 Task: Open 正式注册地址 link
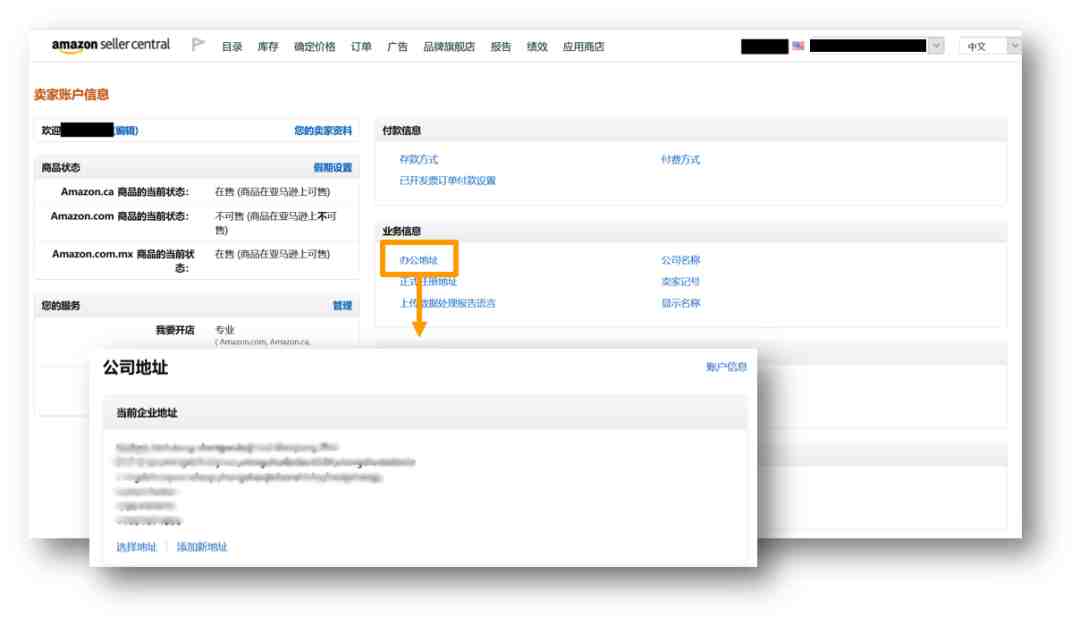(x=428, y=281)
